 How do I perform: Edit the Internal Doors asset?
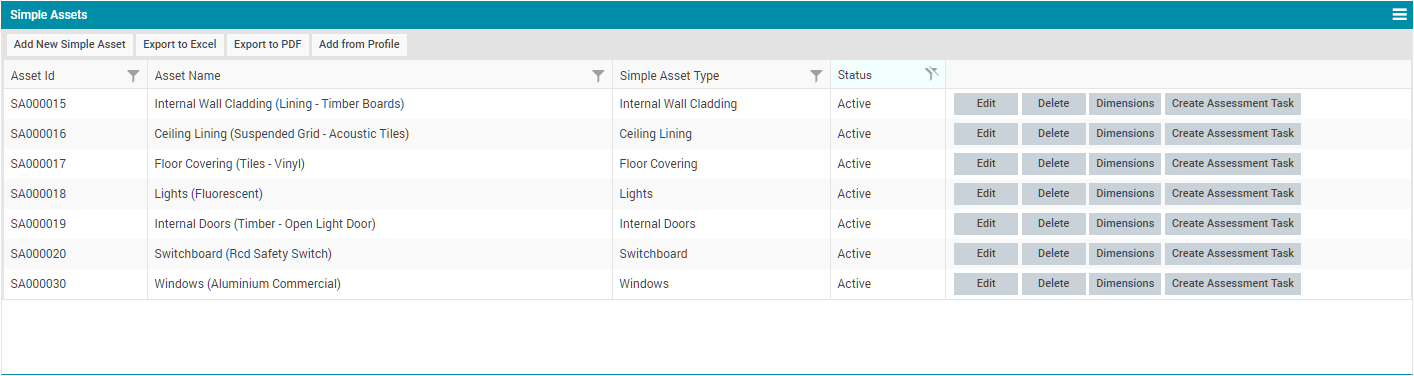(986, 224)
